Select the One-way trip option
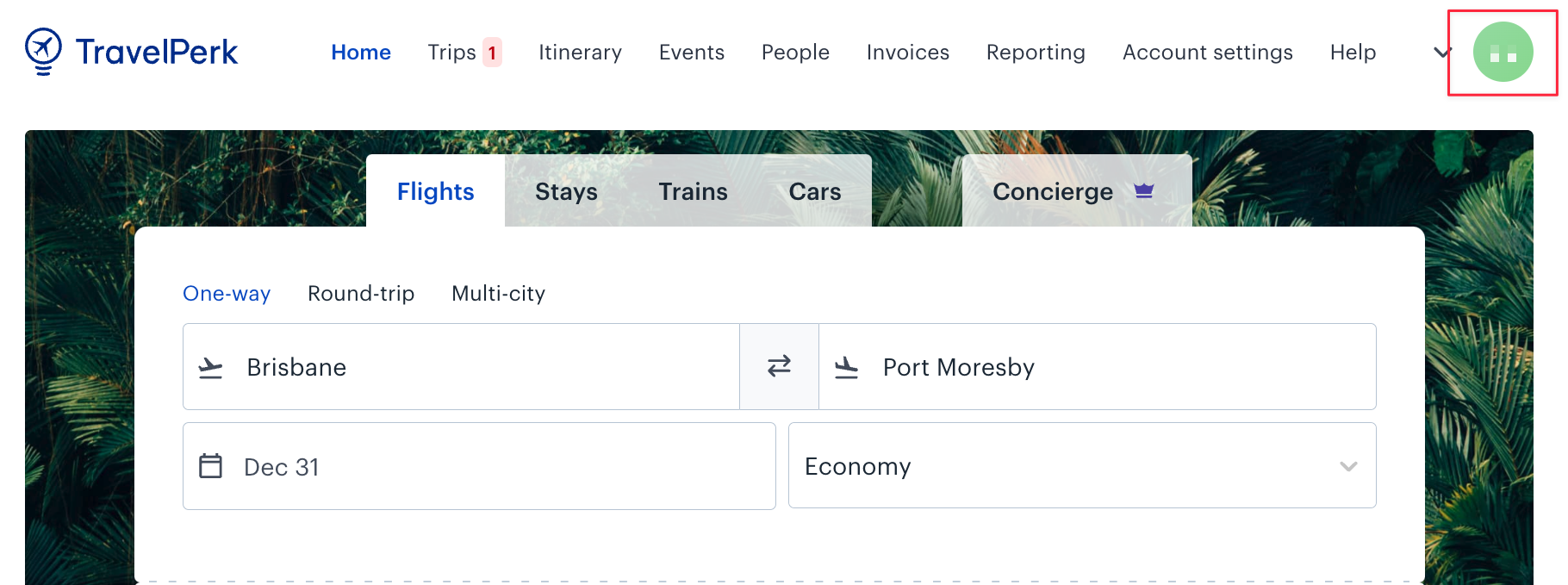Viewport: 1568px width, 585px height. [227, 294]
